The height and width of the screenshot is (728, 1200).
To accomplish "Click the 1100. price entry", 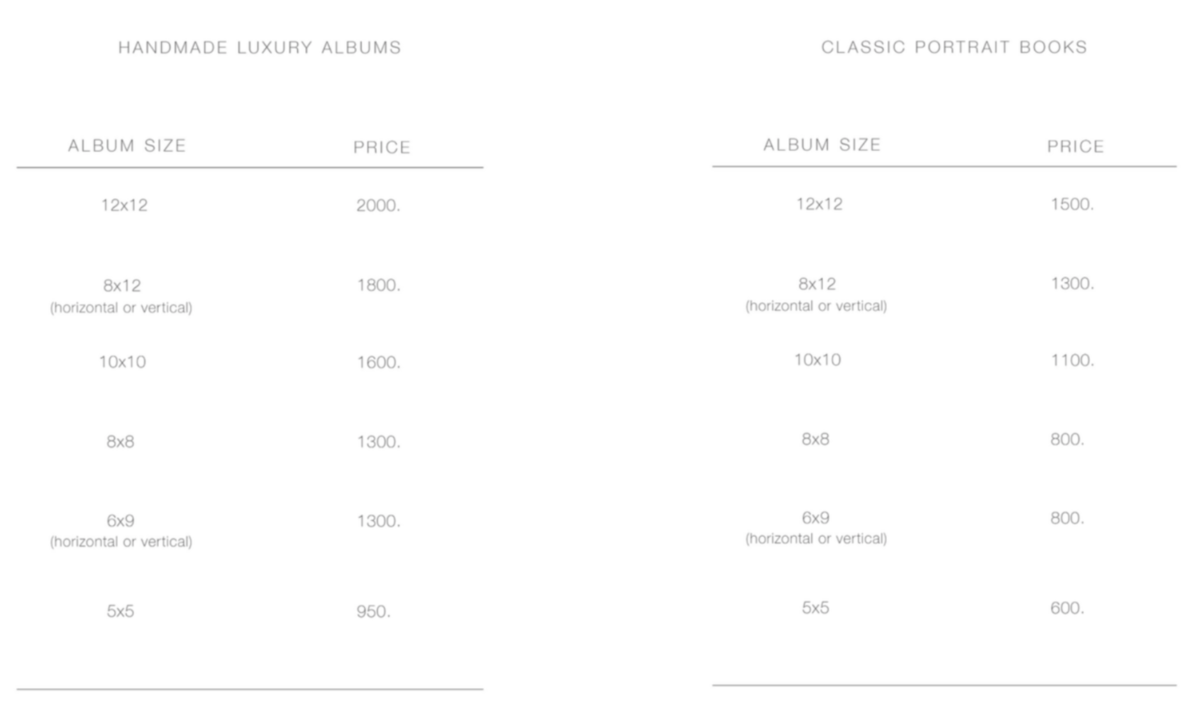I will click(1072, 360).
